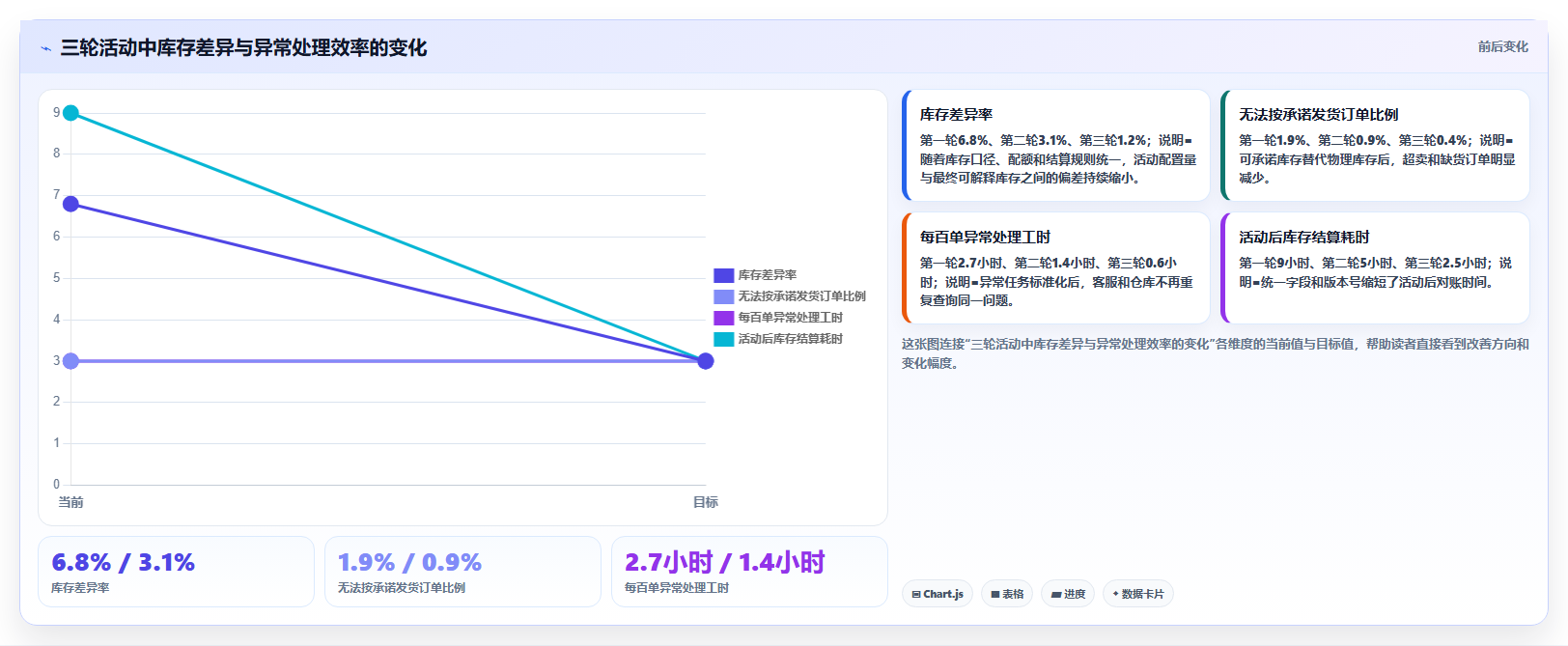This screenshot has width=1568, height=646.
Task: Click the 2.7小时 / 1.4小时 stat value
Action: [x=725, y=562]
